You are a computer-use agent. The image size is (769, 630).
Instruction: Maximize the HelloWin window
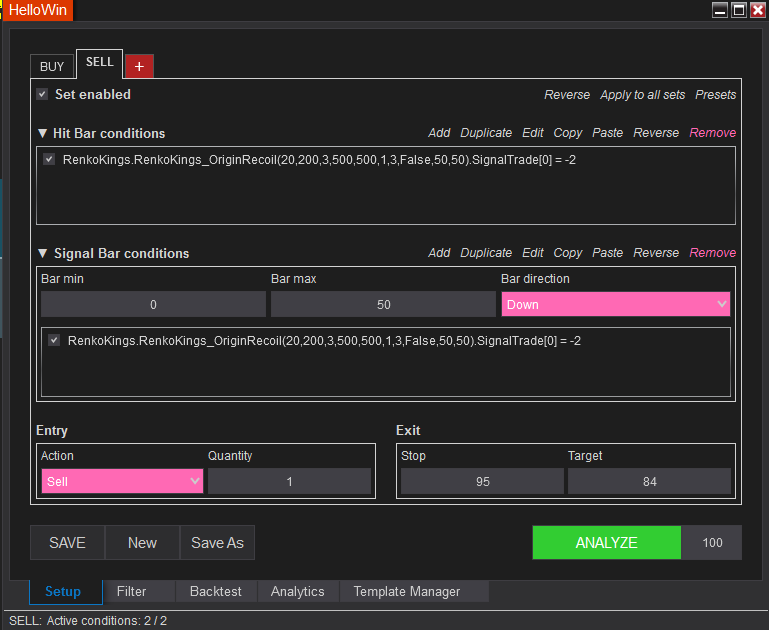point(739,10)
